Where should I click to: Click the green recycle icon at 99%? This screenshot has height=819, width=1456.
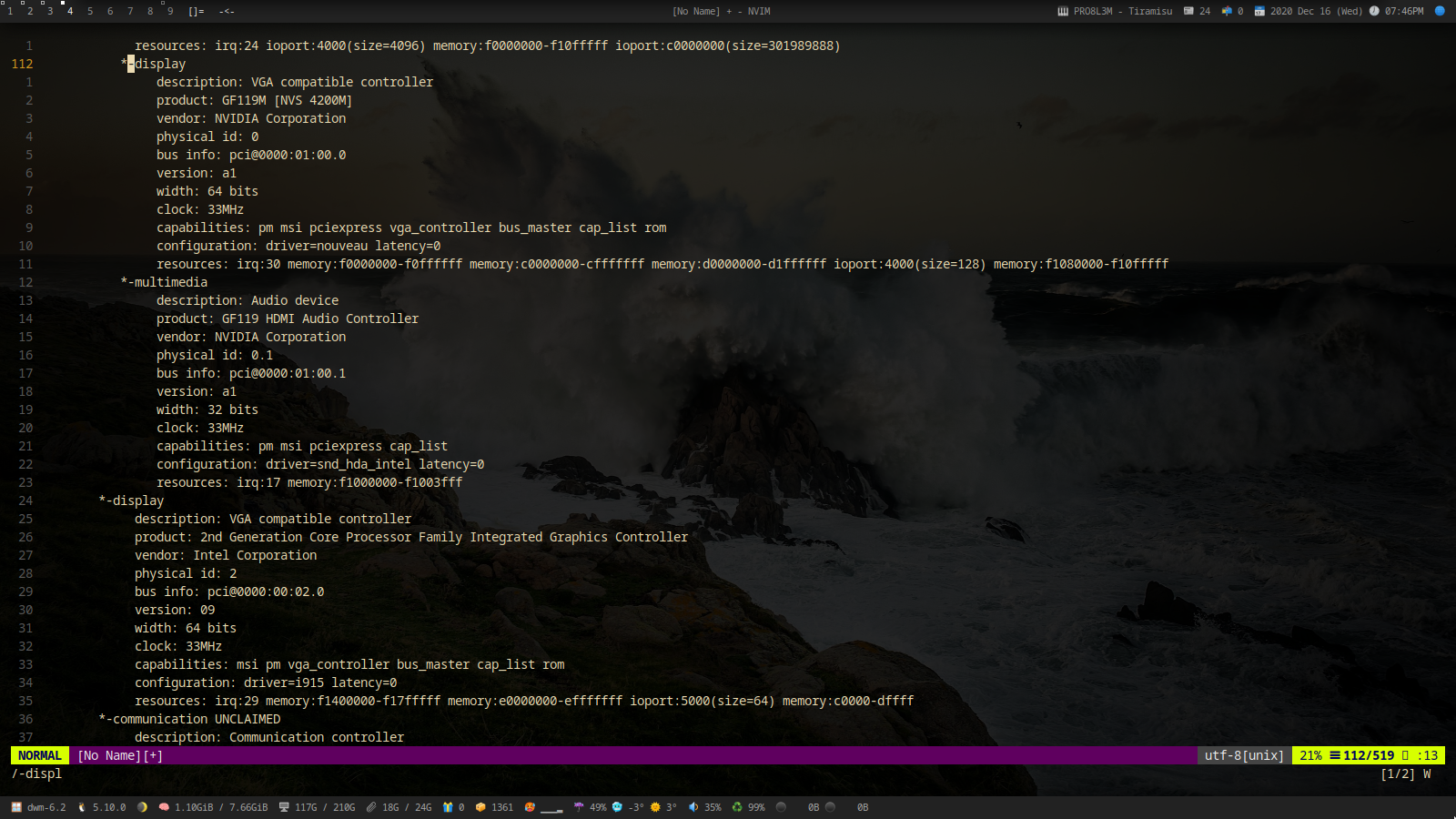point(737,807)
